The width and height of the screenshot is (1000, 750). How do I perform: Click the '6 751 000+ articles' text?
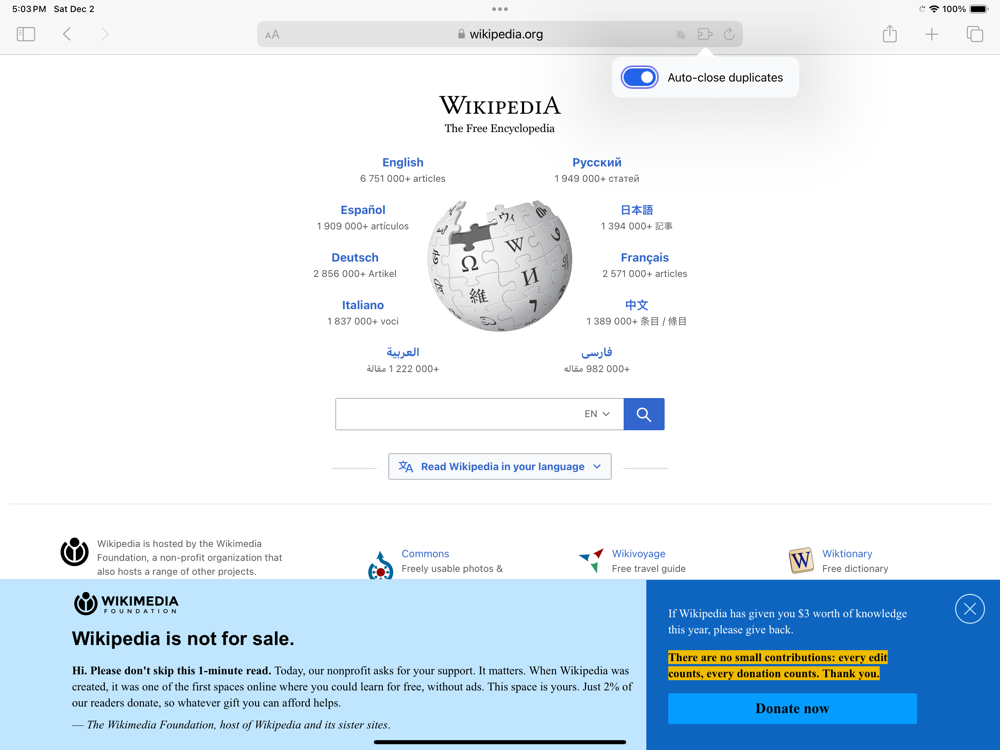tap(402, 179)
